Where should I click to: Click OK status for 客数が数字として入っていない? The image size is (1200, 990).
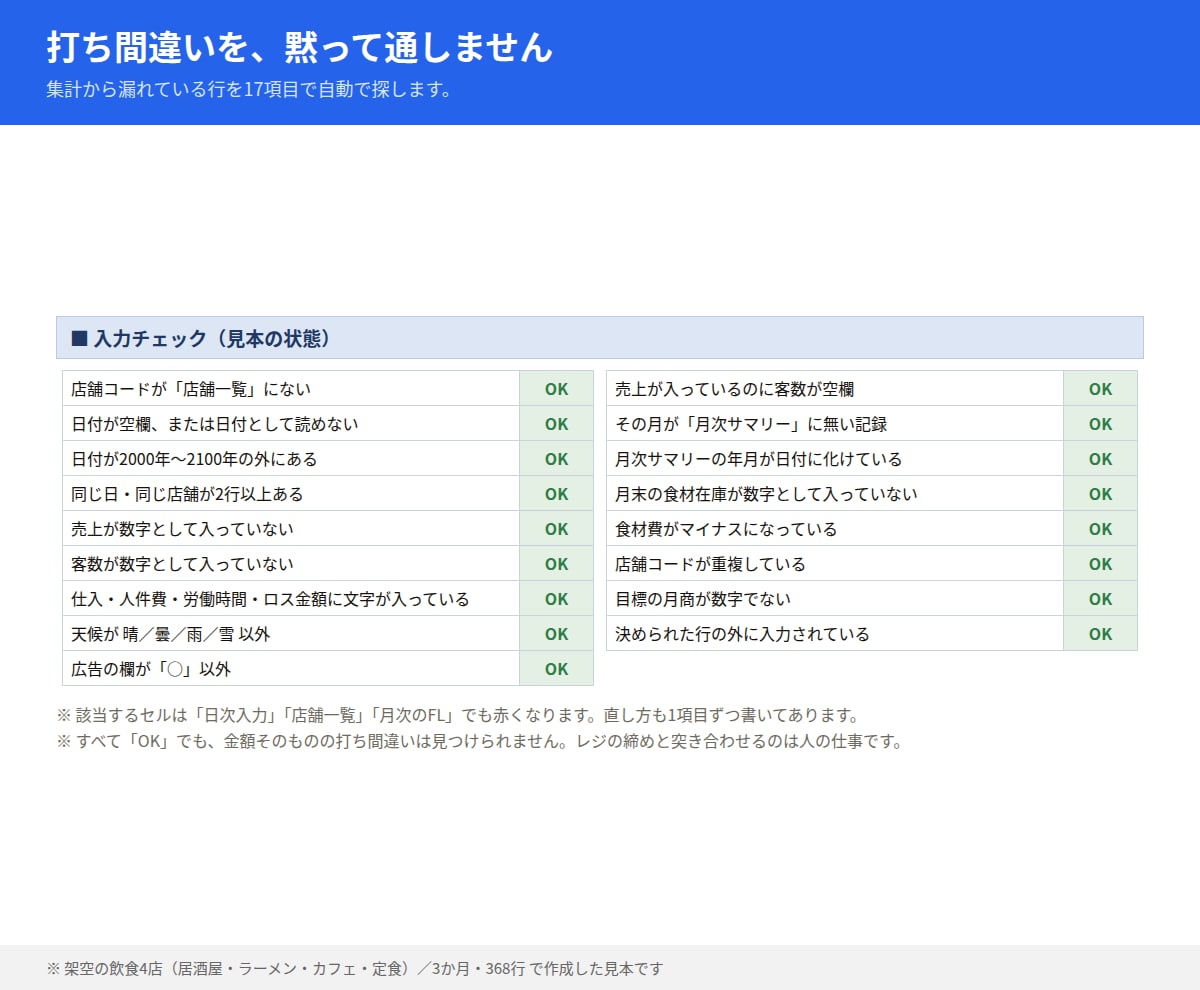click(556, 564)
